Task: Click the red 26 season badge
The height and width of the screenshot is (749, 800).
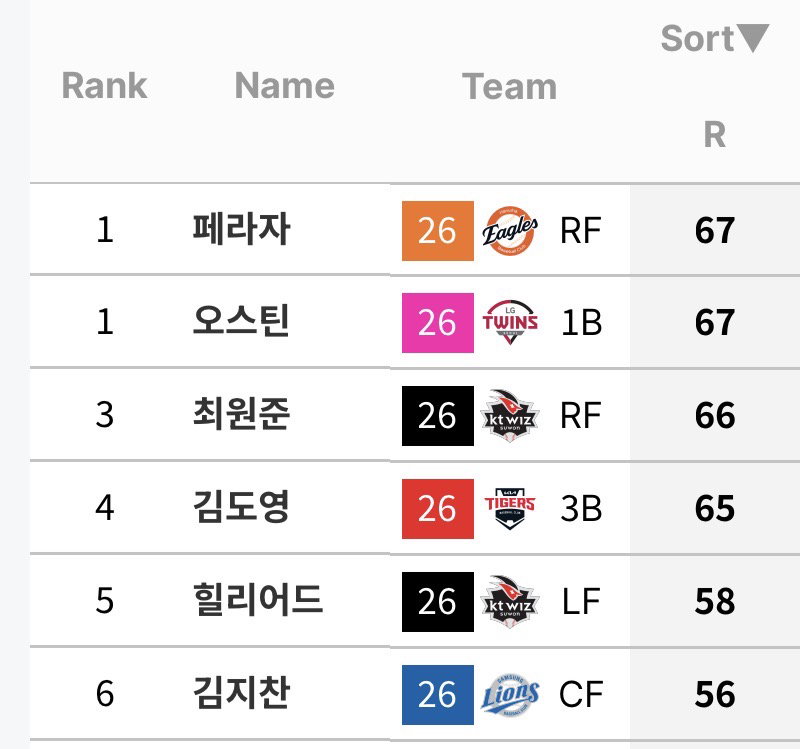Action: click(x=438, y=509)
